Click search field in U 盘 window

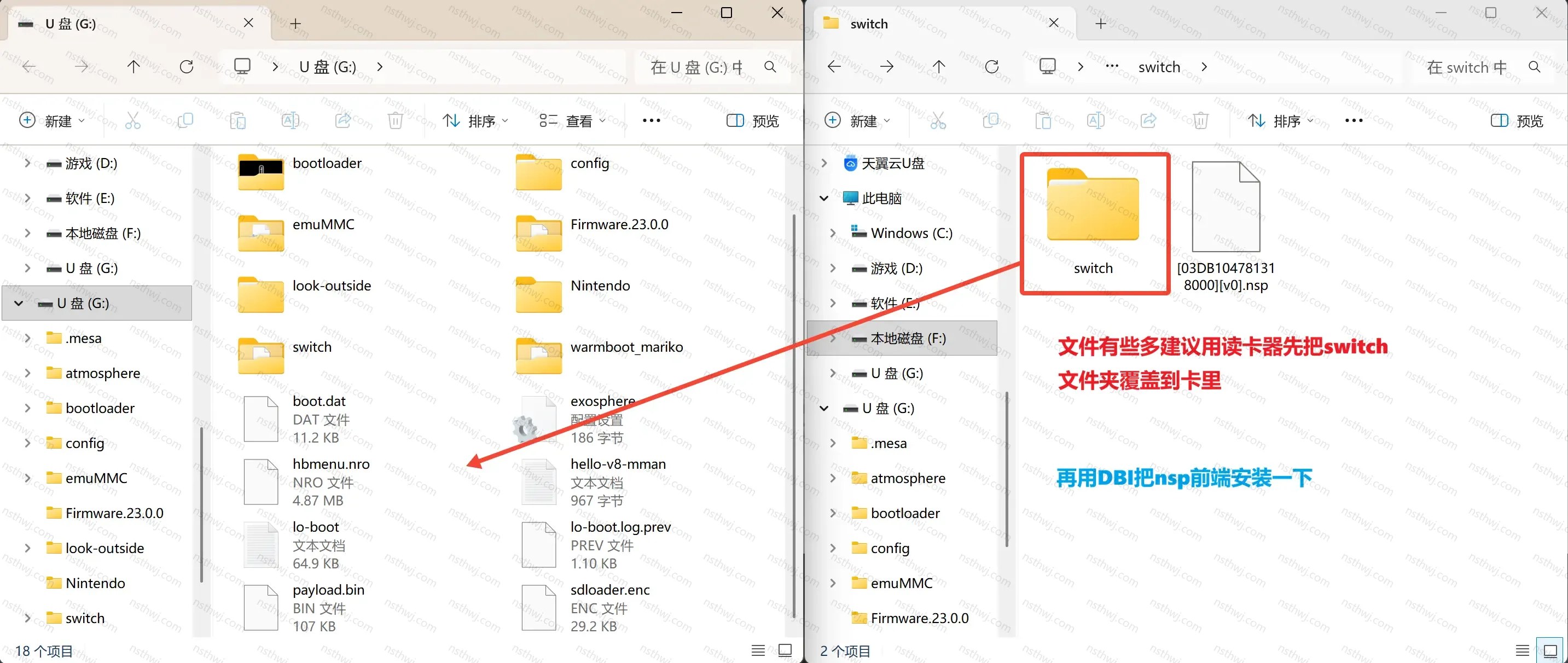[712, 67]
